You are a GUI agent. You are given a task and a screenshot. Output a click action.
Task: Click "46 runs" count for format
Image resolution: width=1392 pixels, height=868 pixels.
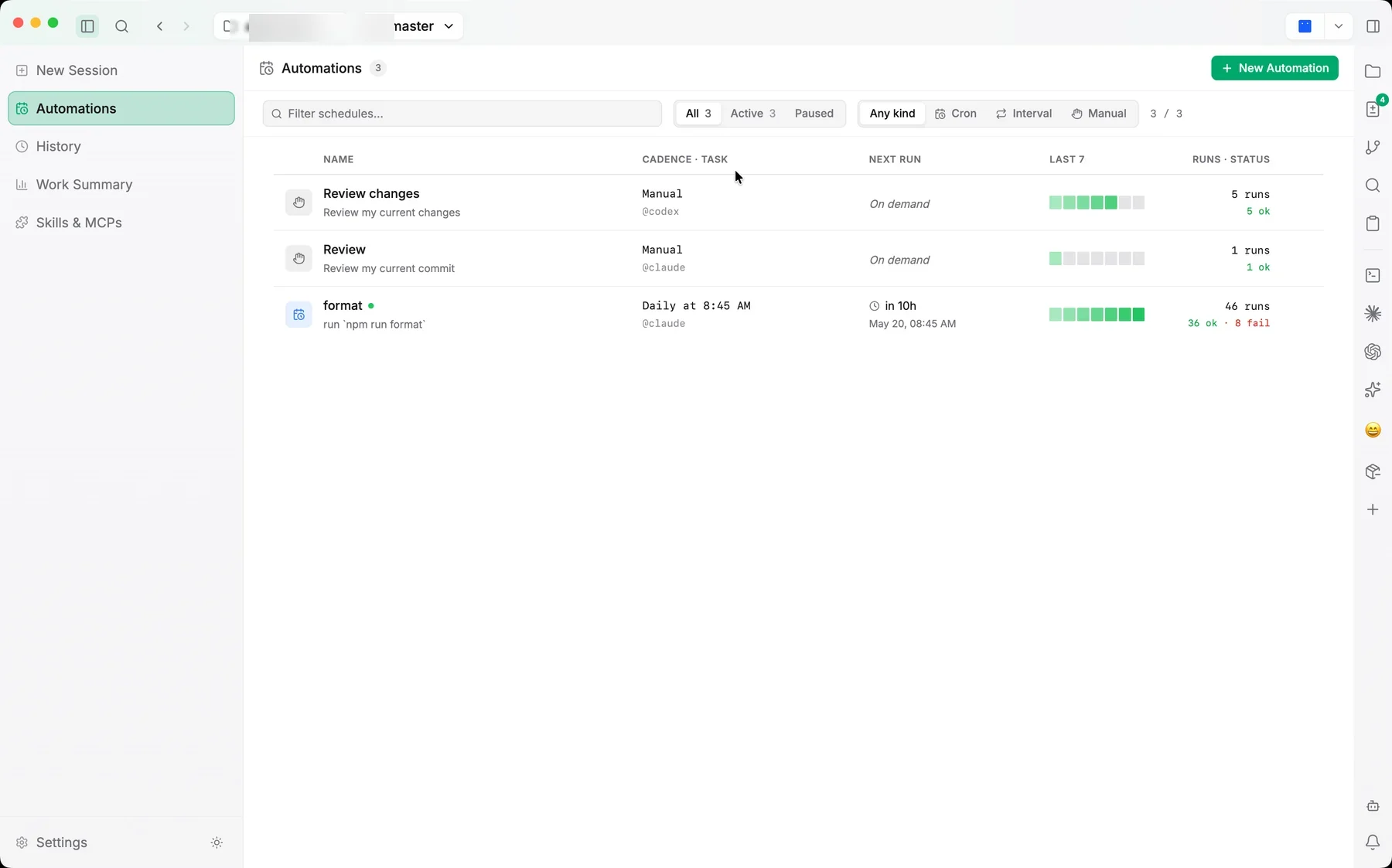(x=1247, y=307)
